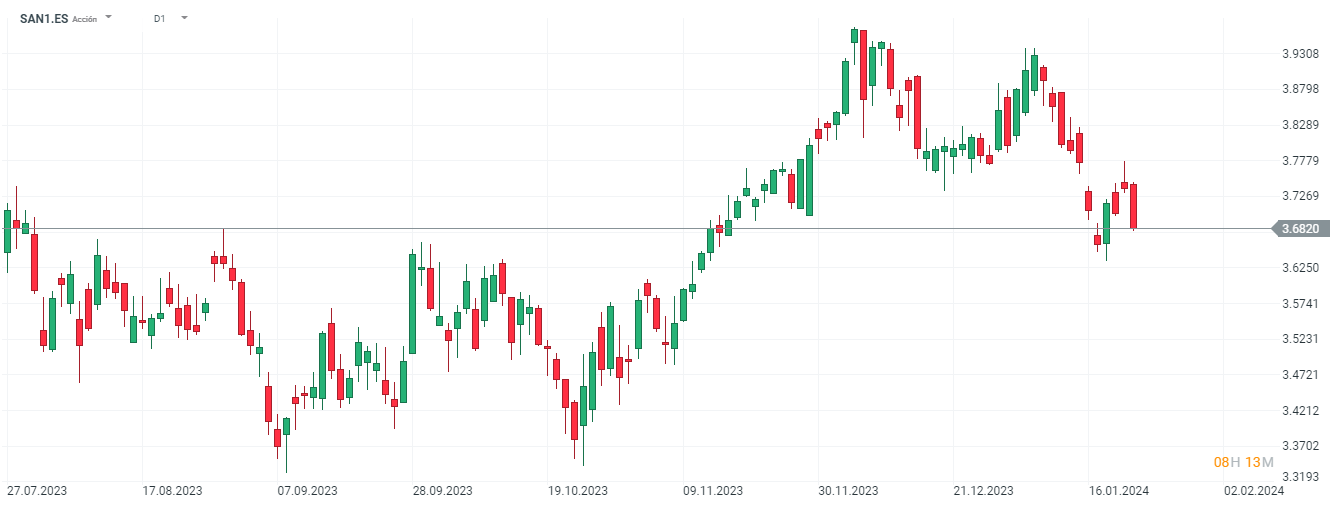1342x507 pixels.
Task: Click the 3.3193 bottom price label
Action: tap(1300, 477)
